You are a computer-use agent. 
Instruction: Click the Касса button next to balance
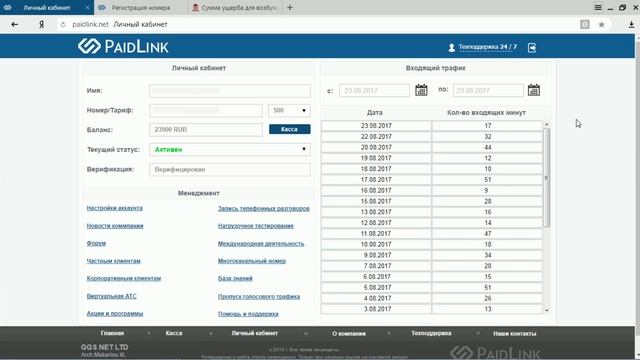pos(290,129)
